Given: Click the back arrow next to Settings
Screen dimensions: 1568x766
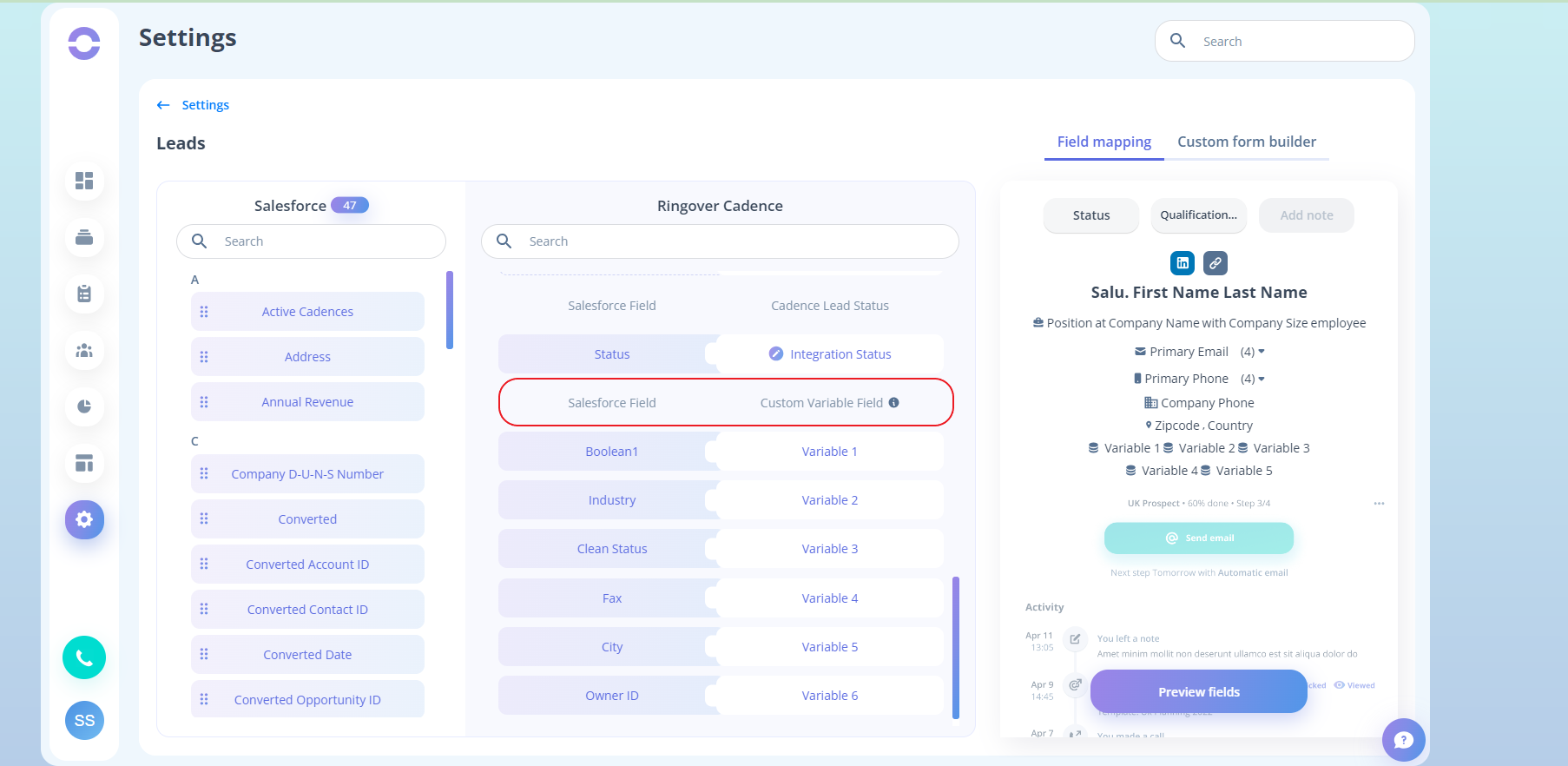Looking at the screenshot, I should tap(163, 105).
